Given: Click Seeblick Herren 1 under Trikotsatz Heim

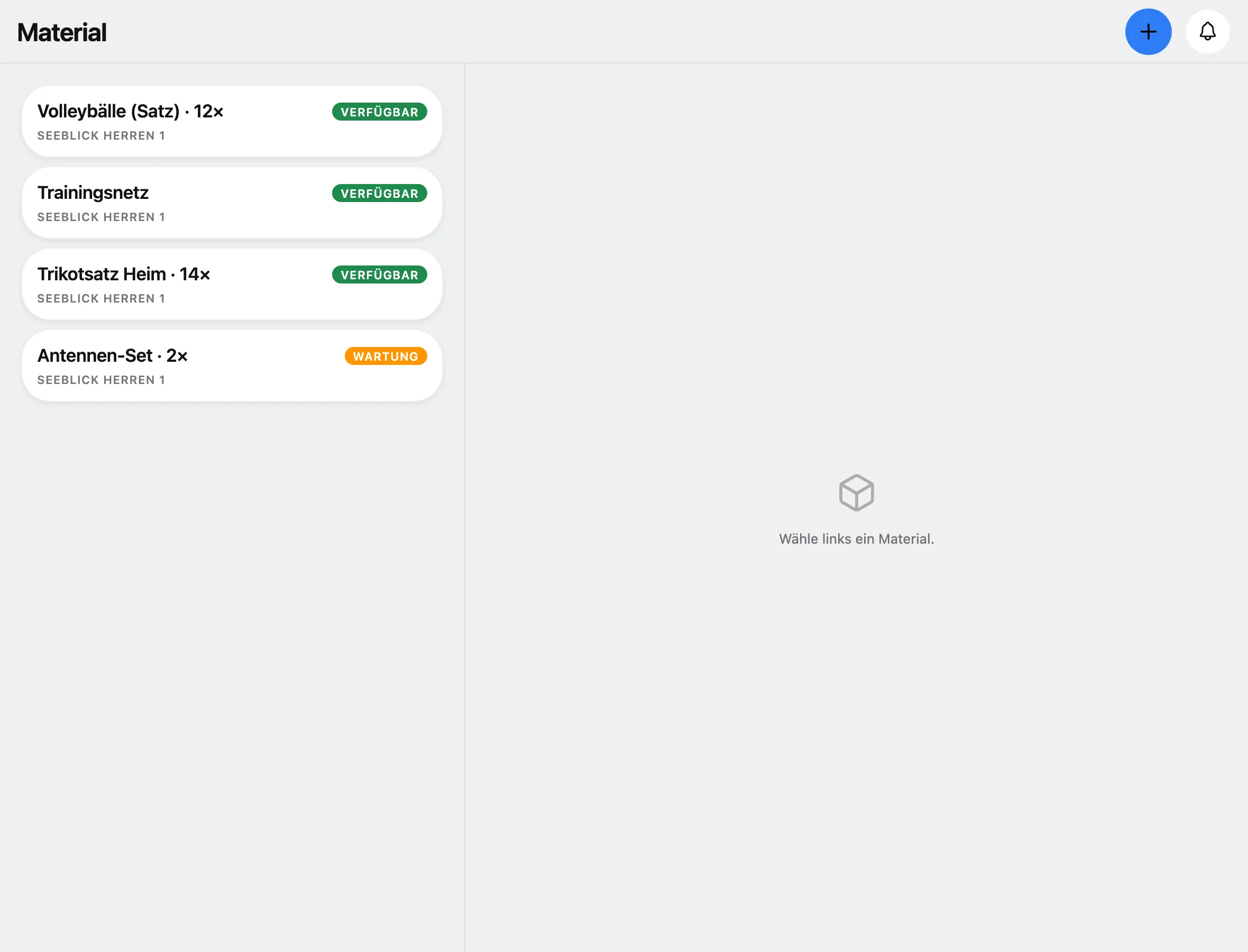Looking at the screenshot, I should [x=102, y=299].
